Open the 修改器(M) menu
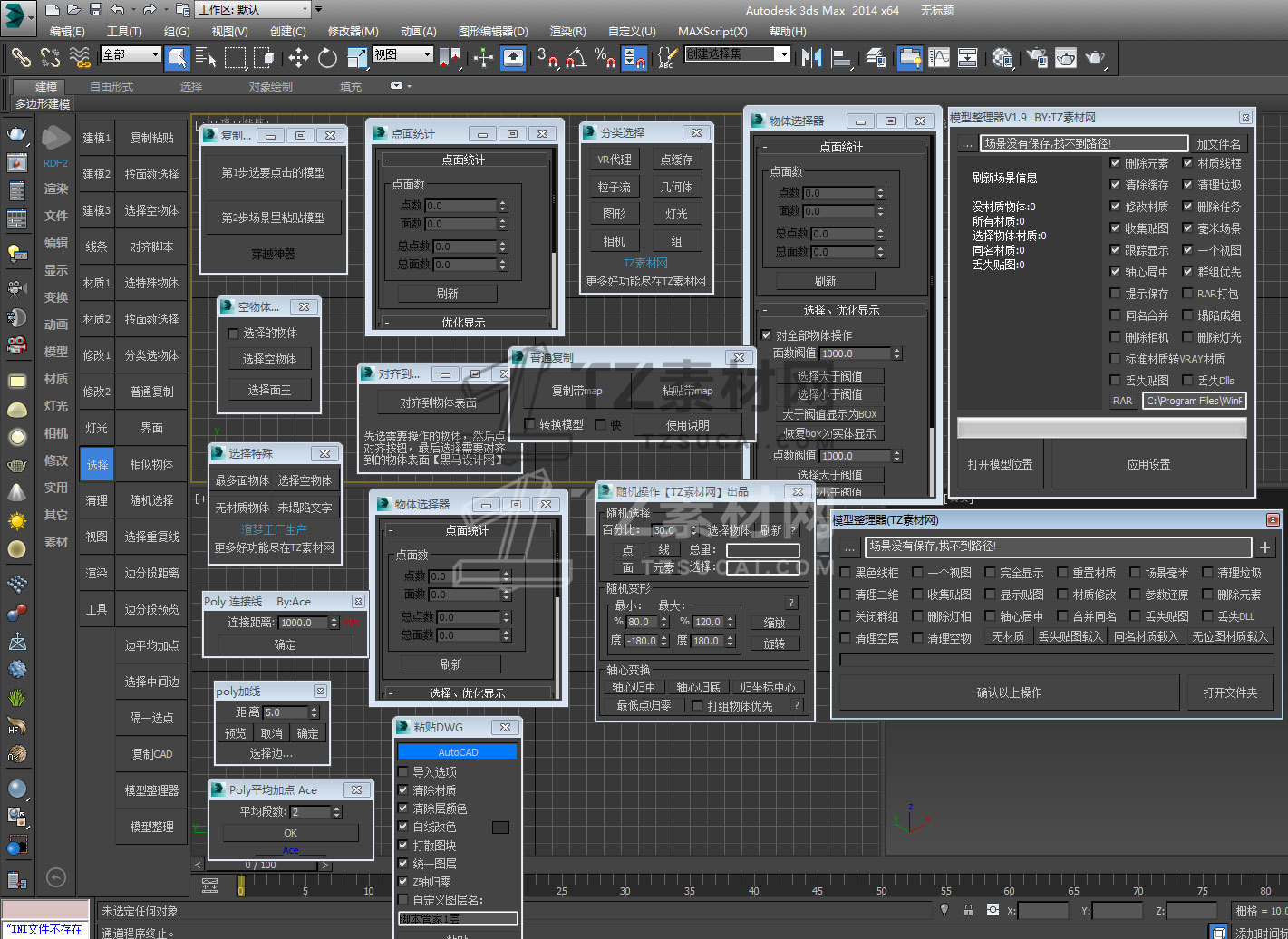 tap(353, 31)
